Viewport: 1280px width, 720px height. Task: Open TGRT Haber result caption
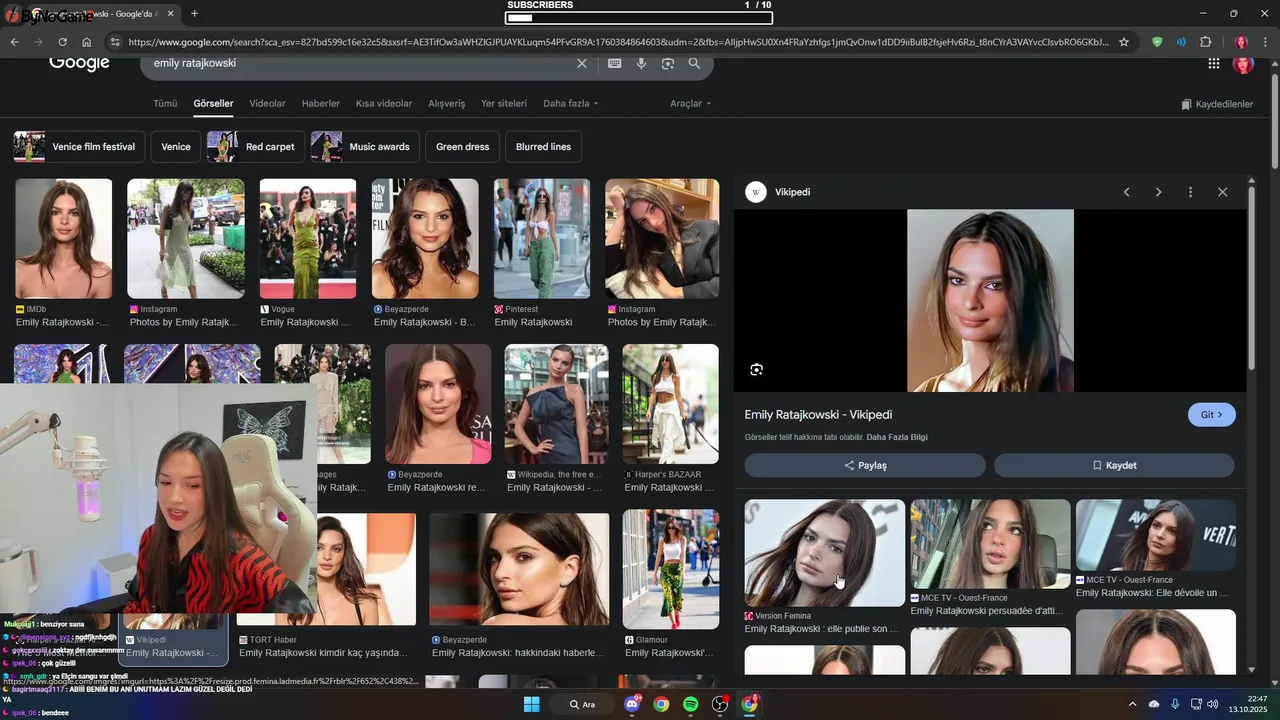[x=323, y=653]
